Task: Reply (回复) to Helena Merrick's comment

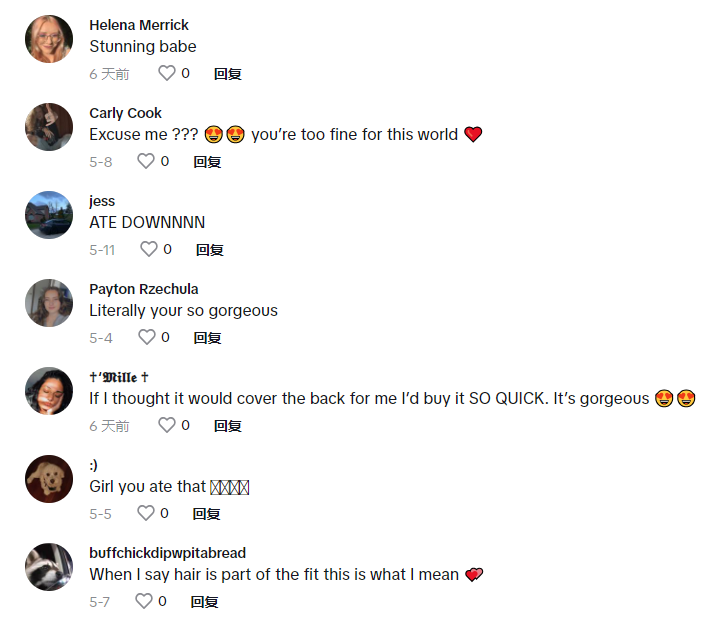Action: click(x=227, y=74)
